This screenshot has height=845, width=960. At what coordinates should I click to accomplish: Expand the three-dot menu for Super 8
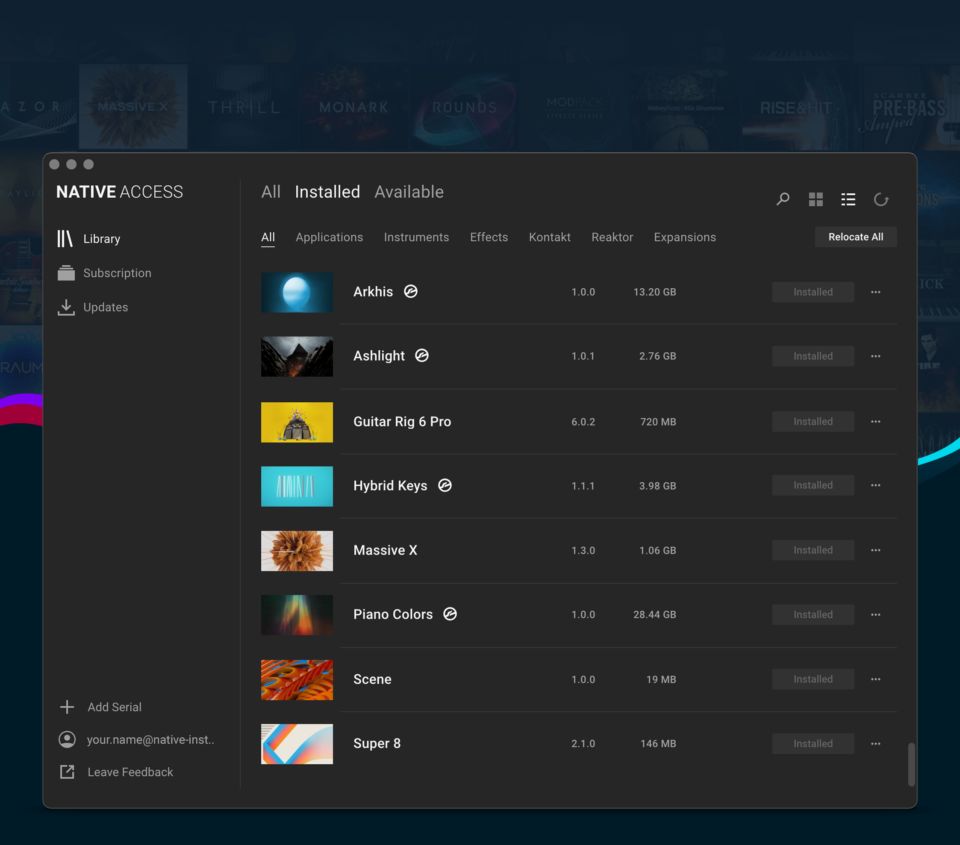[876, 744]
